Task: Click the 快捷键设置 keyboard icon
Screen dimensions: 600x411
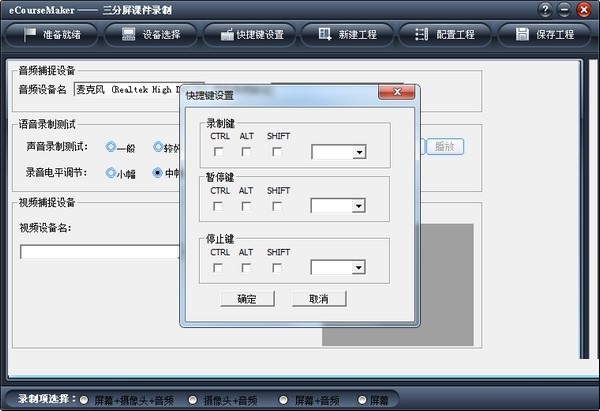Action: pos(227,35)
